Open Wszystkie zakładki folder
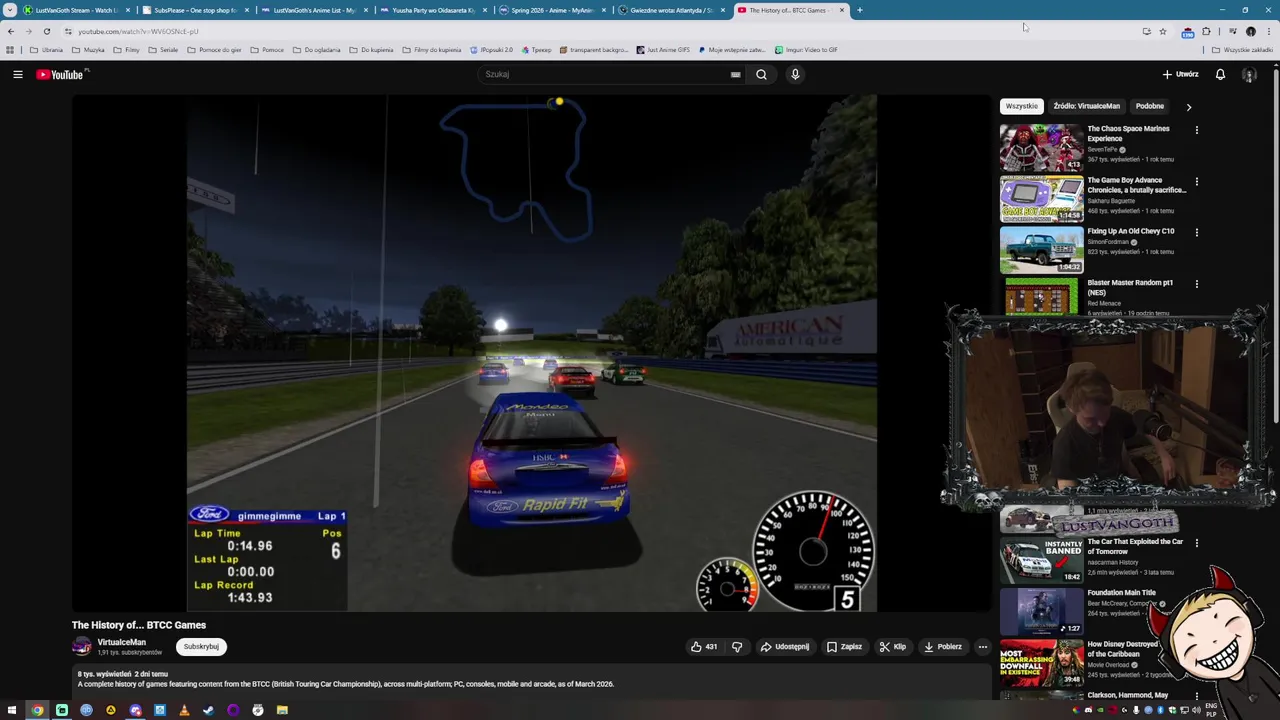Viewport: 1280px width, 720px height. pyautogui.click(x=1242, y=50)
